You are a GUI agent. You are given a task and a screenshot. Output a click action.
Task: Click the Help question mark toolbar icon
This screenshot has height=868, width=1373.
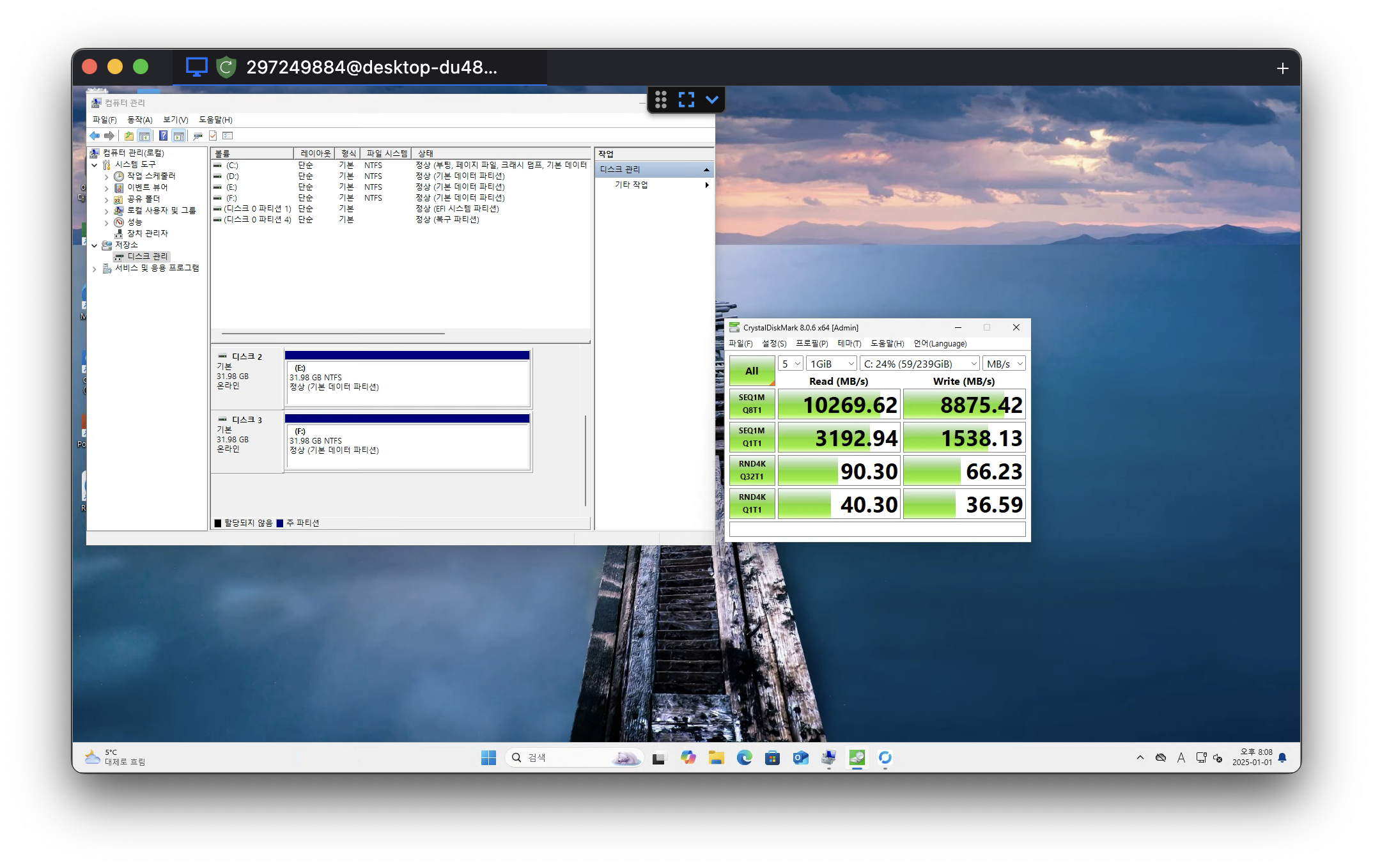coord(163,136)
